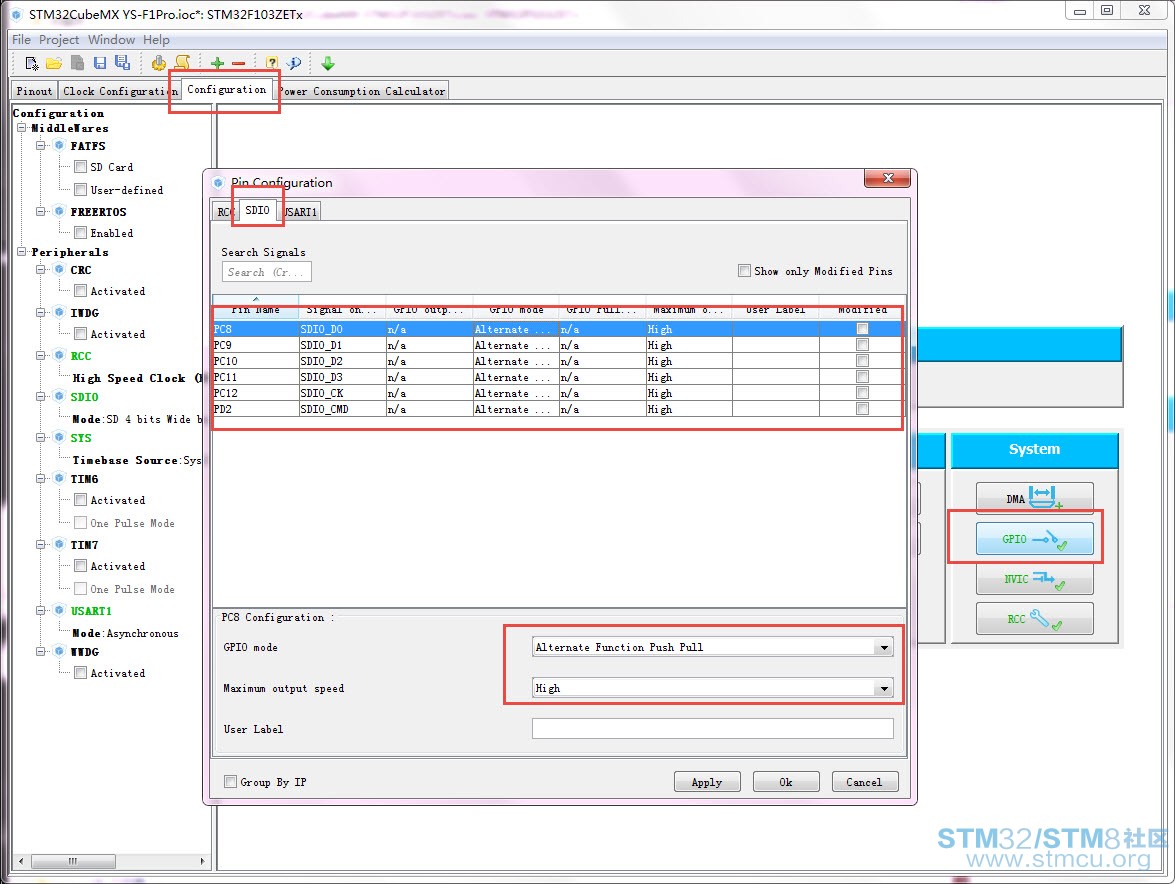
Task: Toggle Show only Modified Pins checkbox
Action: tap(744, 270)
